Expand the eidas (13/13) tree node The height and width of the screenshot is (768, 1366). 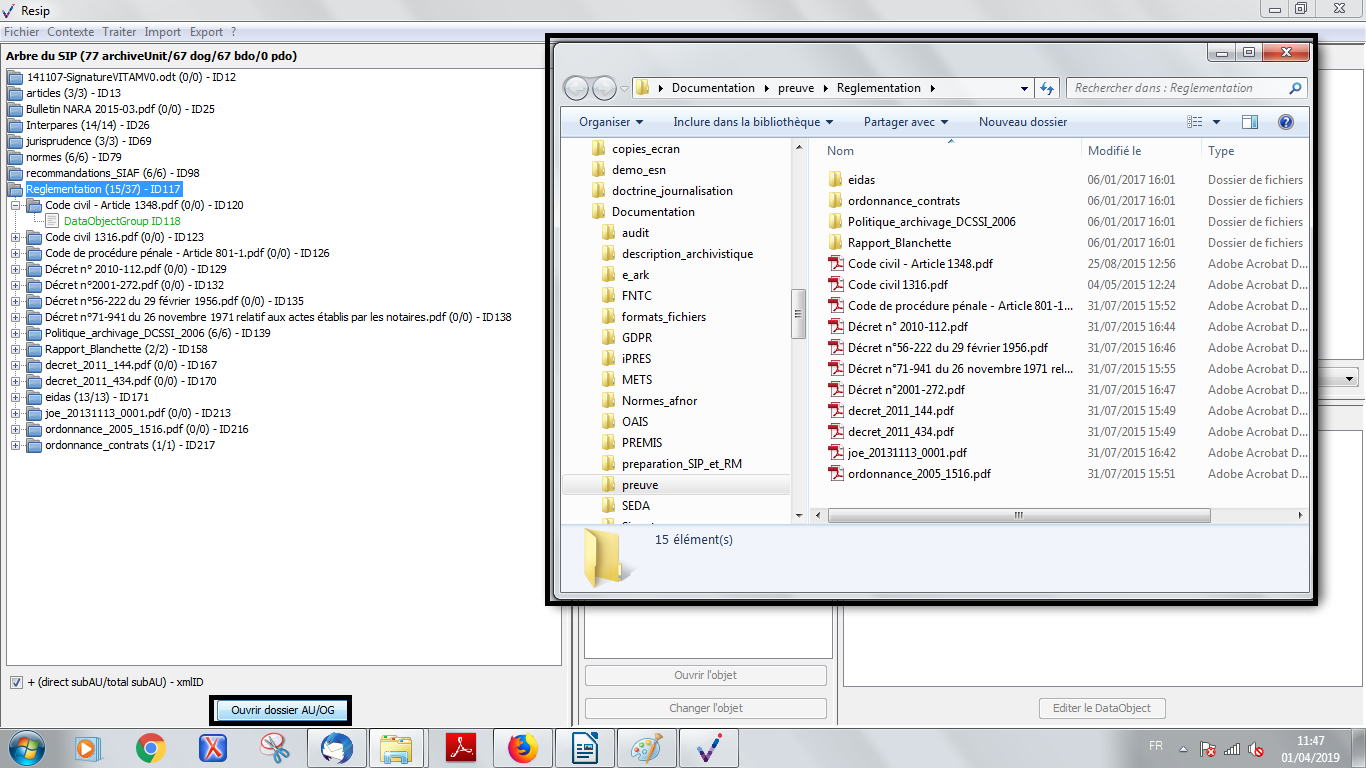pos(16,397)
